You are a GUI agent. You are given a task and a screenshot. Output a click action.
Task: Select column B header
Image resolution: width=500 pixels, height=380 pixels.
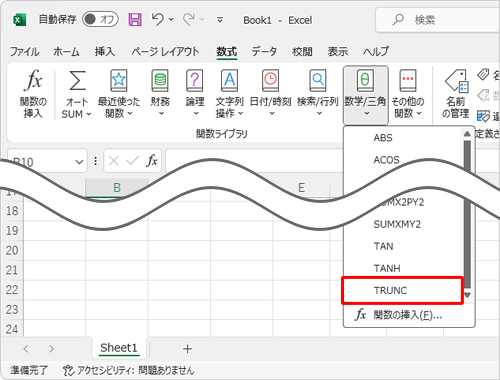(117, 188)
